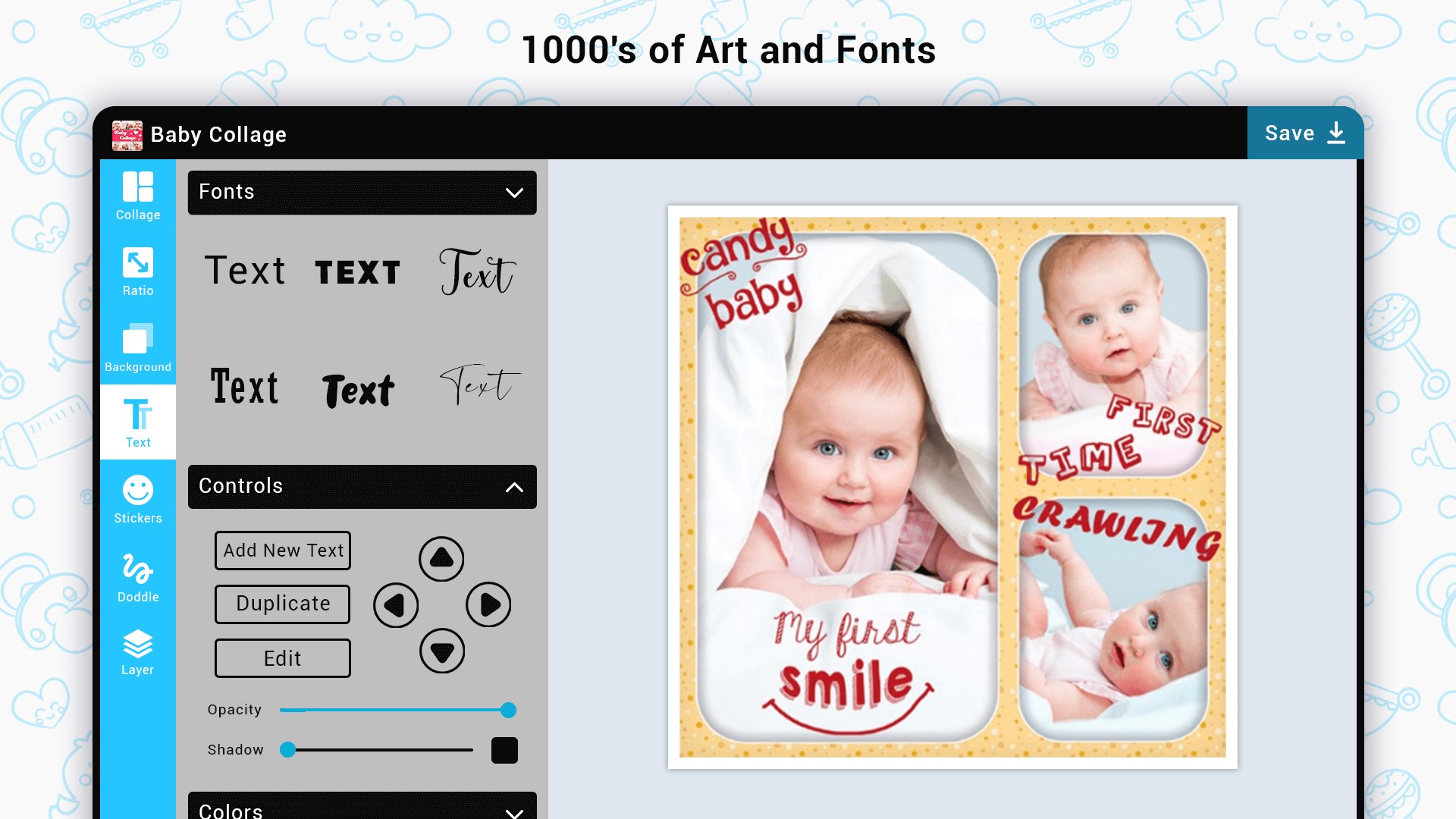This screenshot has width=1456, height=819.
Task: Open the Background tool in sidebar
Action: point(138,347)
